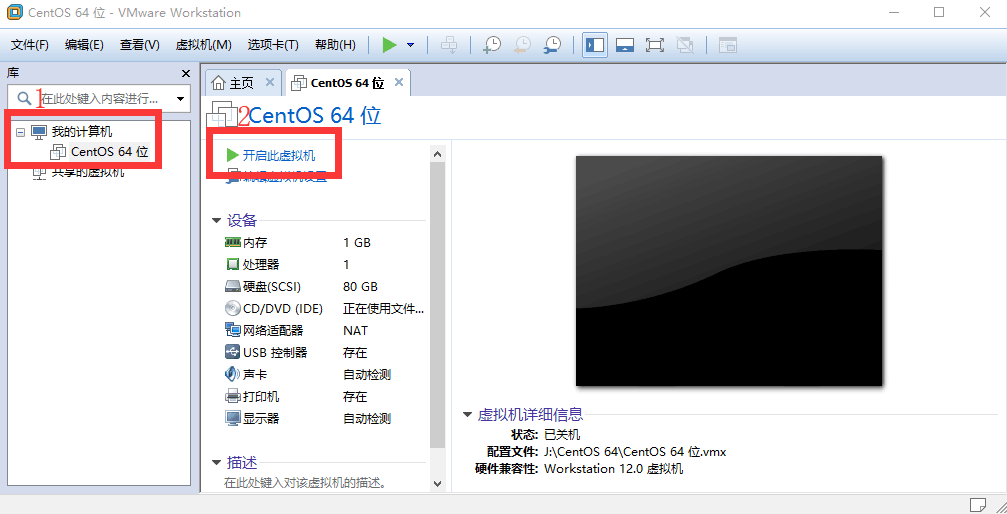Click the console view toolbar icon
1007x514 pixels.
[x=727, y=45]
